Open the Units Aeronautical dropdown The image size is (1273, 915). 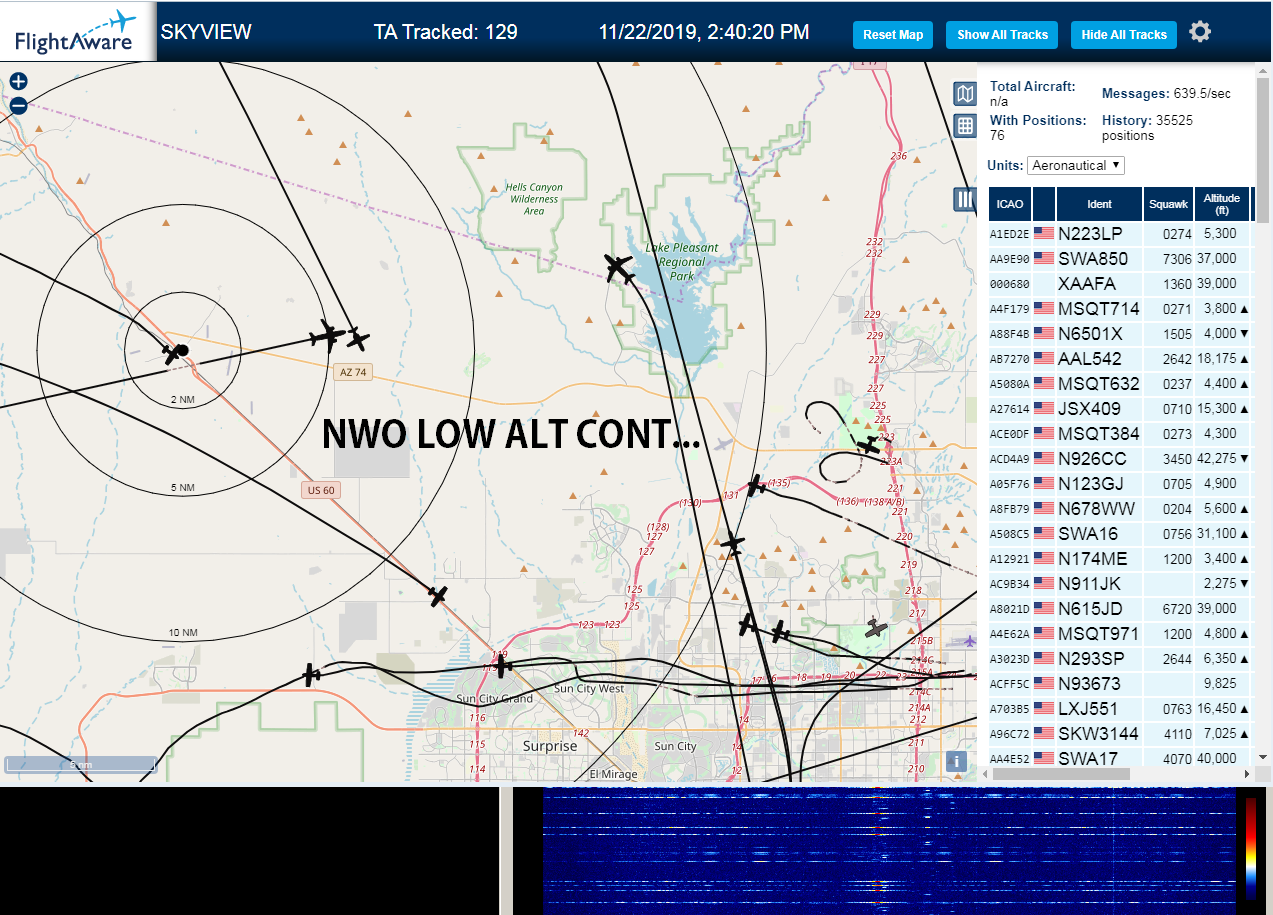coord(1076,165)
